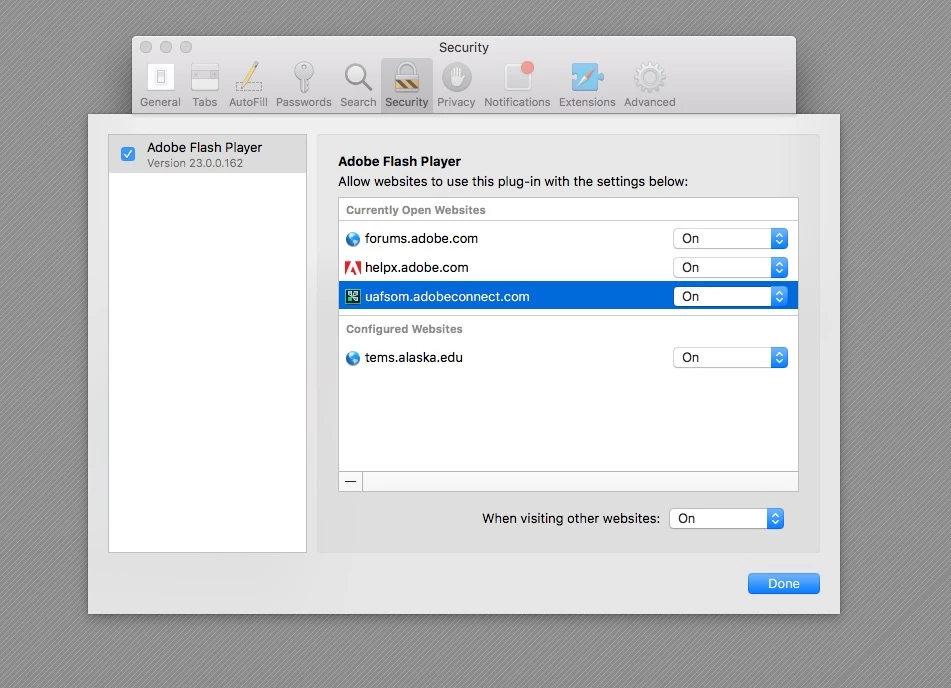
Task: Click the AutoFill tab label
Action: click(248, 102)
